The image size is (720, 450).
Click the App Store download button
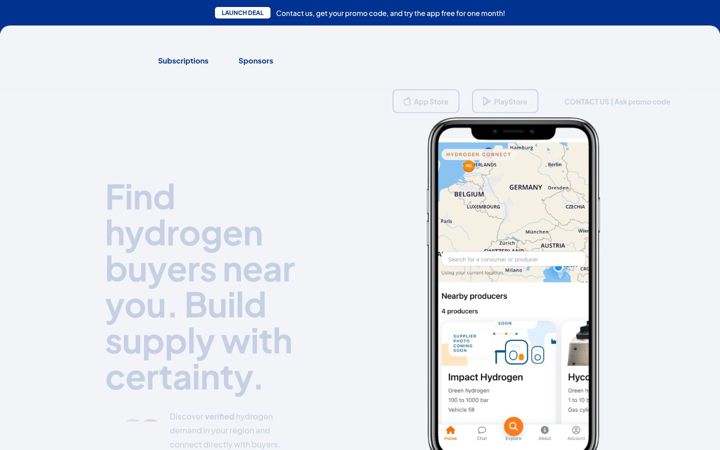point(426,101)
